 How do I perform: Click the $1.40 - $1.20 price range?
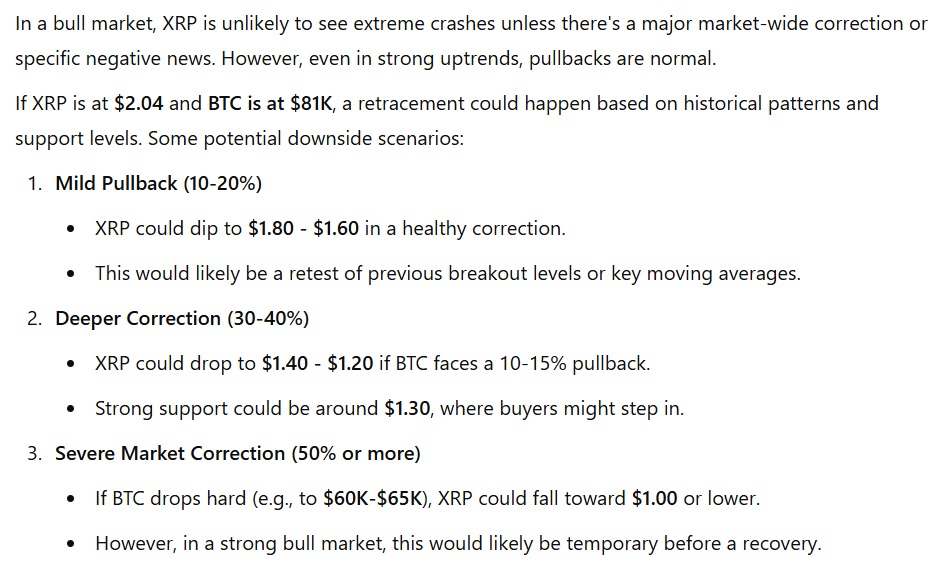point(317,363)
